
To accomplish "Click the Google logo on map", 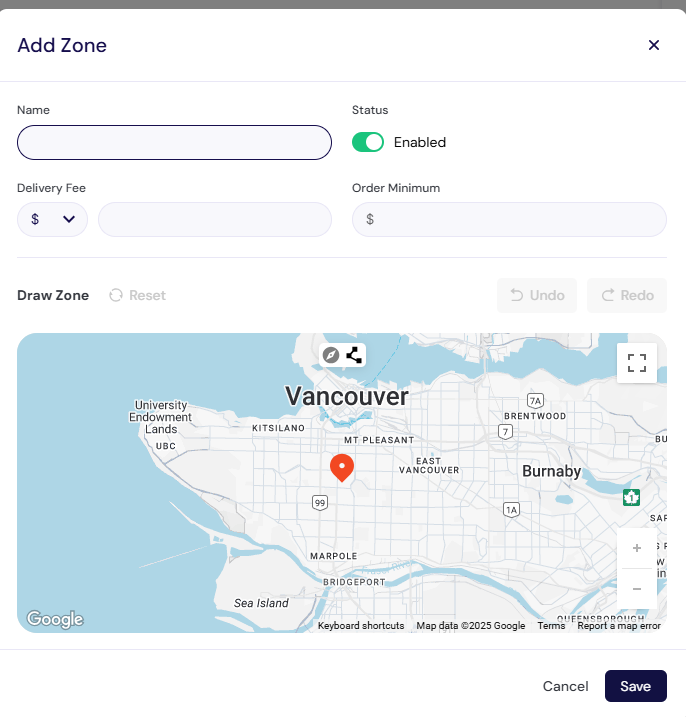I will tap(55, 619).
